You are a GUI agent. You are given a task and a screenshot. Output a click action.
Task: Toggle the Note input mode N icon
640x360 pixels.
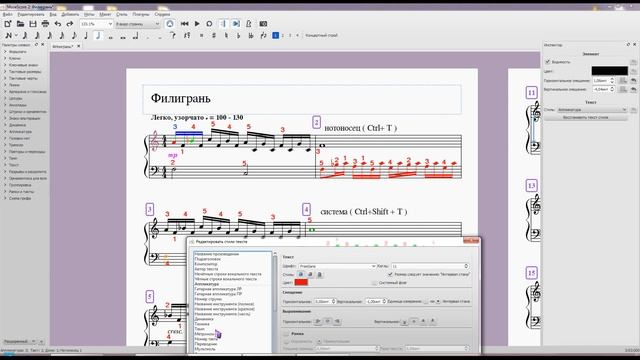click(9, 36)
